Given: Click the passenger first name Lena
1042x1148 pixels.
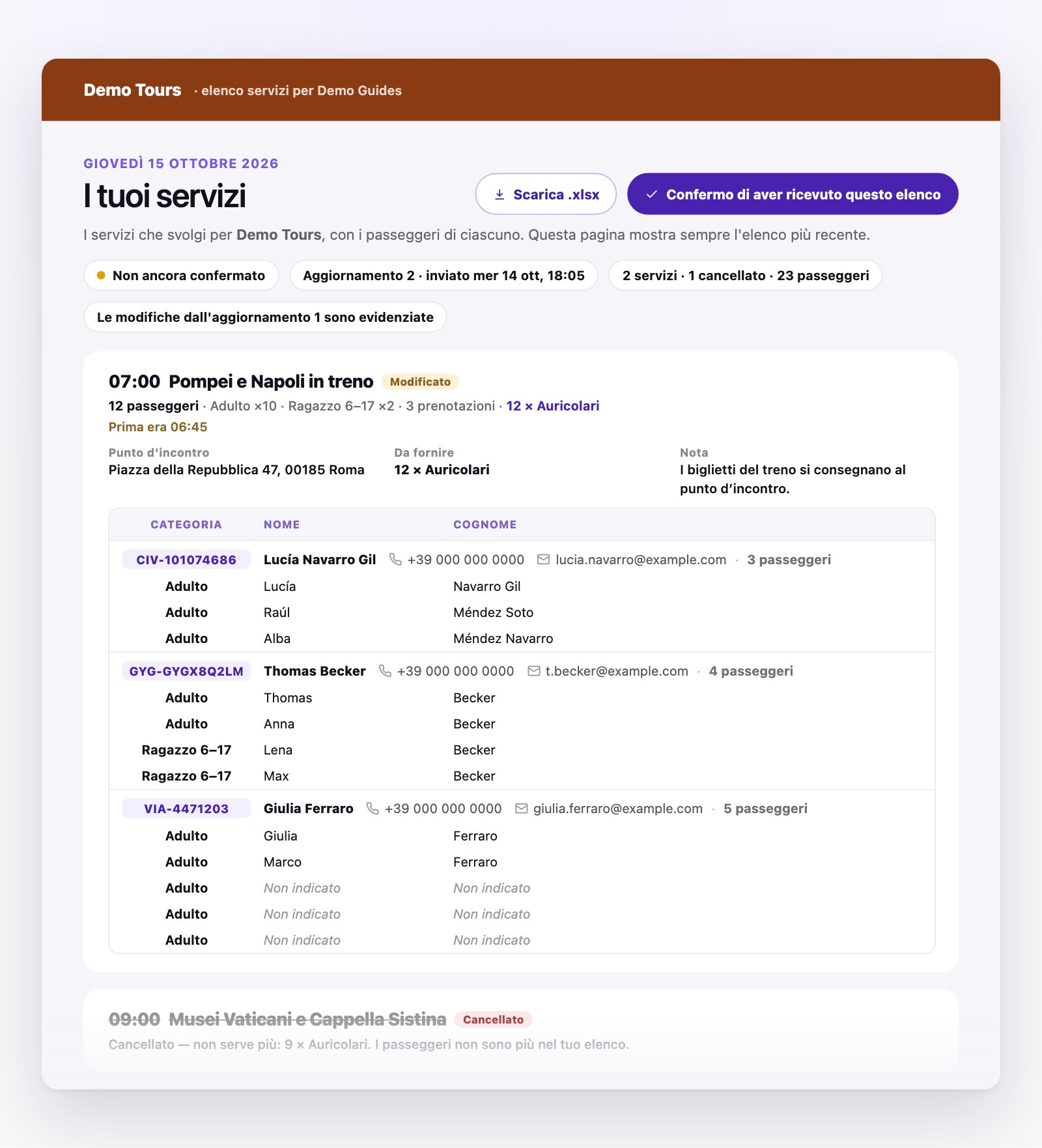Looking at the screenshot, I should coord(278,750).
